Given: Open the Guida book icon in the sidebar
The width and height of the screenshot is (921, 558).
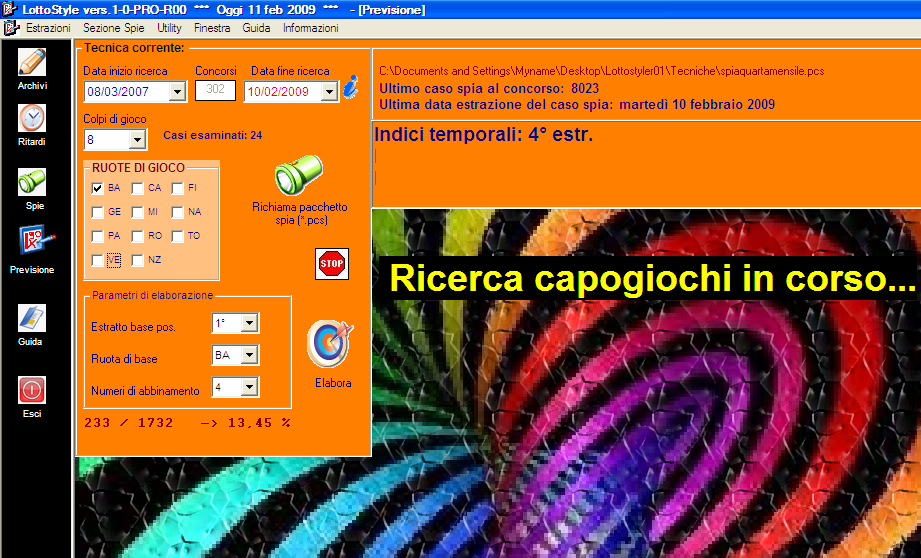Looking at the screenshot, I should 32,318.
